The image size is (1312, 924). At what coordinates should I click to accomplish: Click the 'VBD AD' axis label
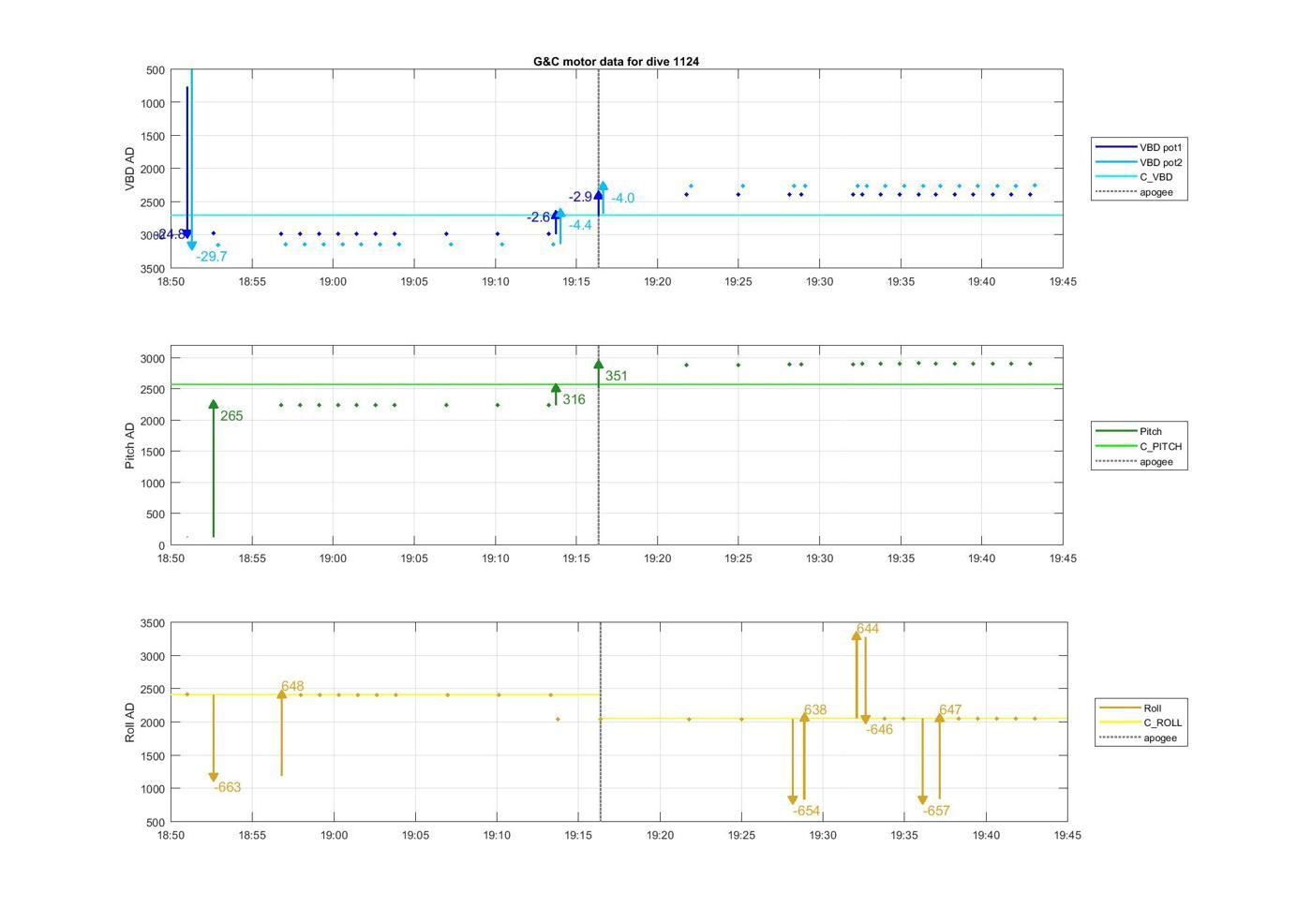click(130, 170)
